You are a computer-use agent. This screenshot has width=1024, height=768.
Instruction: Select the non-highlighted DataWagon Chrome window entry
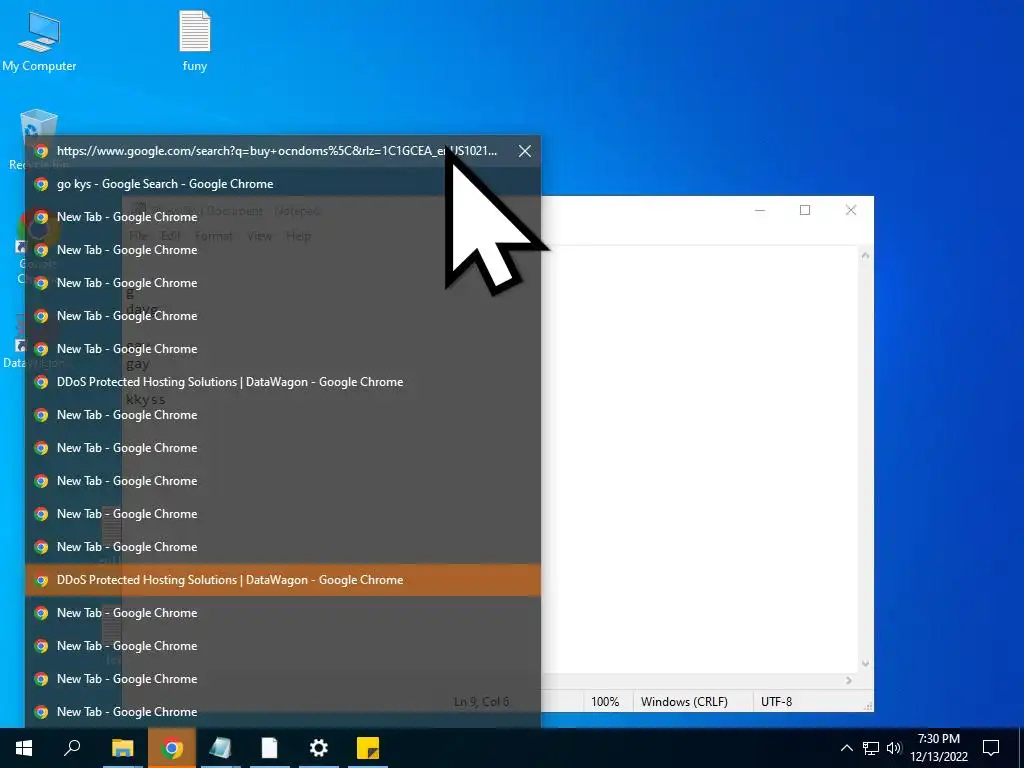pos(283,382)
